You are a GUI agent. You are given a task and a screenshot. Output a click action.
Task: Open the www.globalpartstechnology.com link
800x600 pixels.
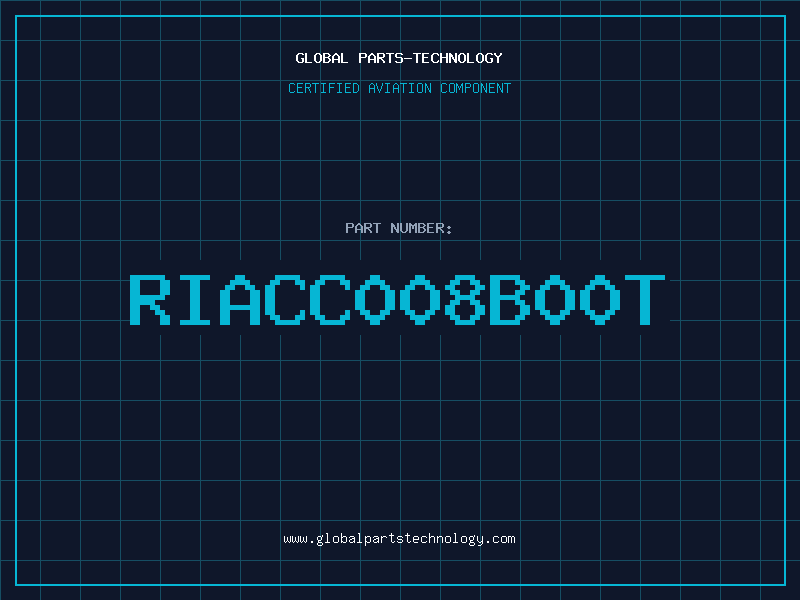399,538
